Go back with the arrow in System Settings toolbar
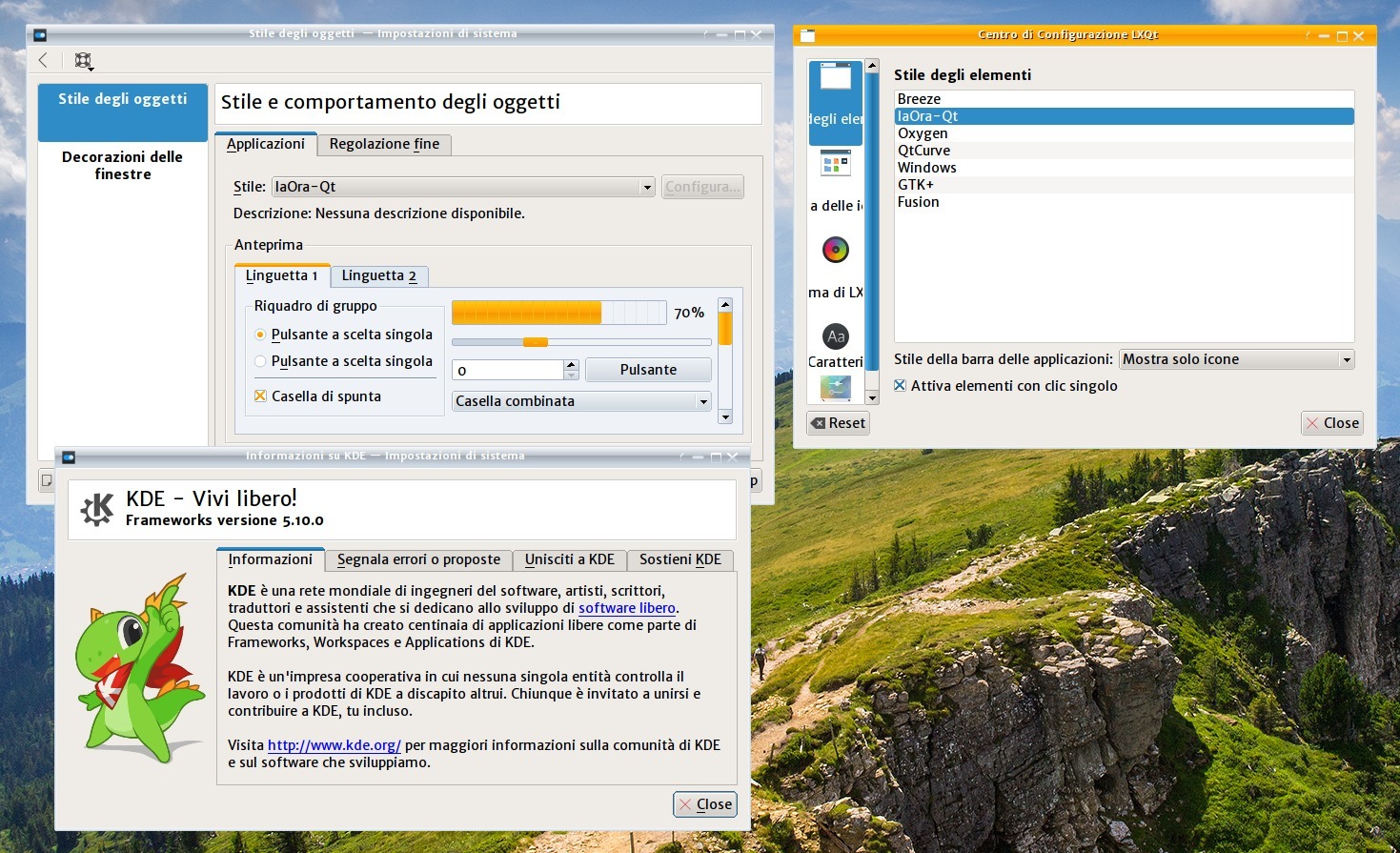1400x853 pixels. pyautogui.click(x=43, y=60)
